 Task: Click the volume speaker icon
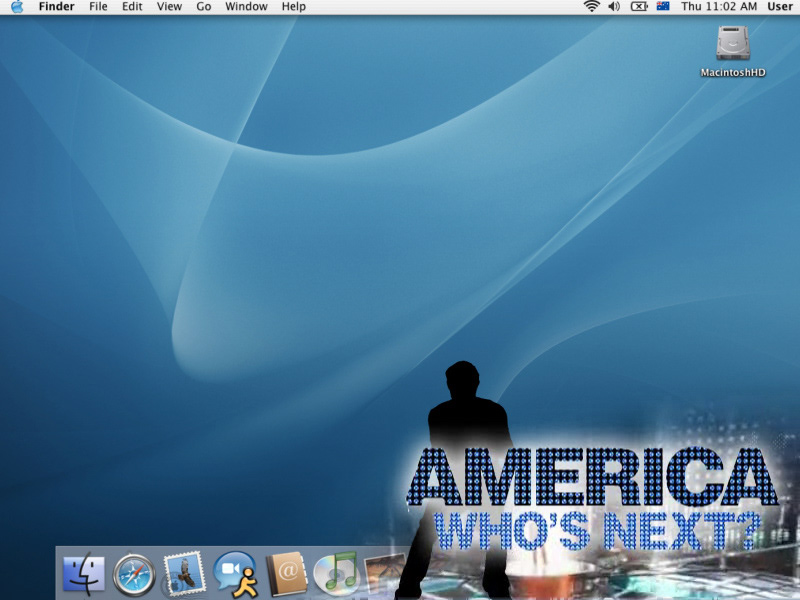pos(614,7)
